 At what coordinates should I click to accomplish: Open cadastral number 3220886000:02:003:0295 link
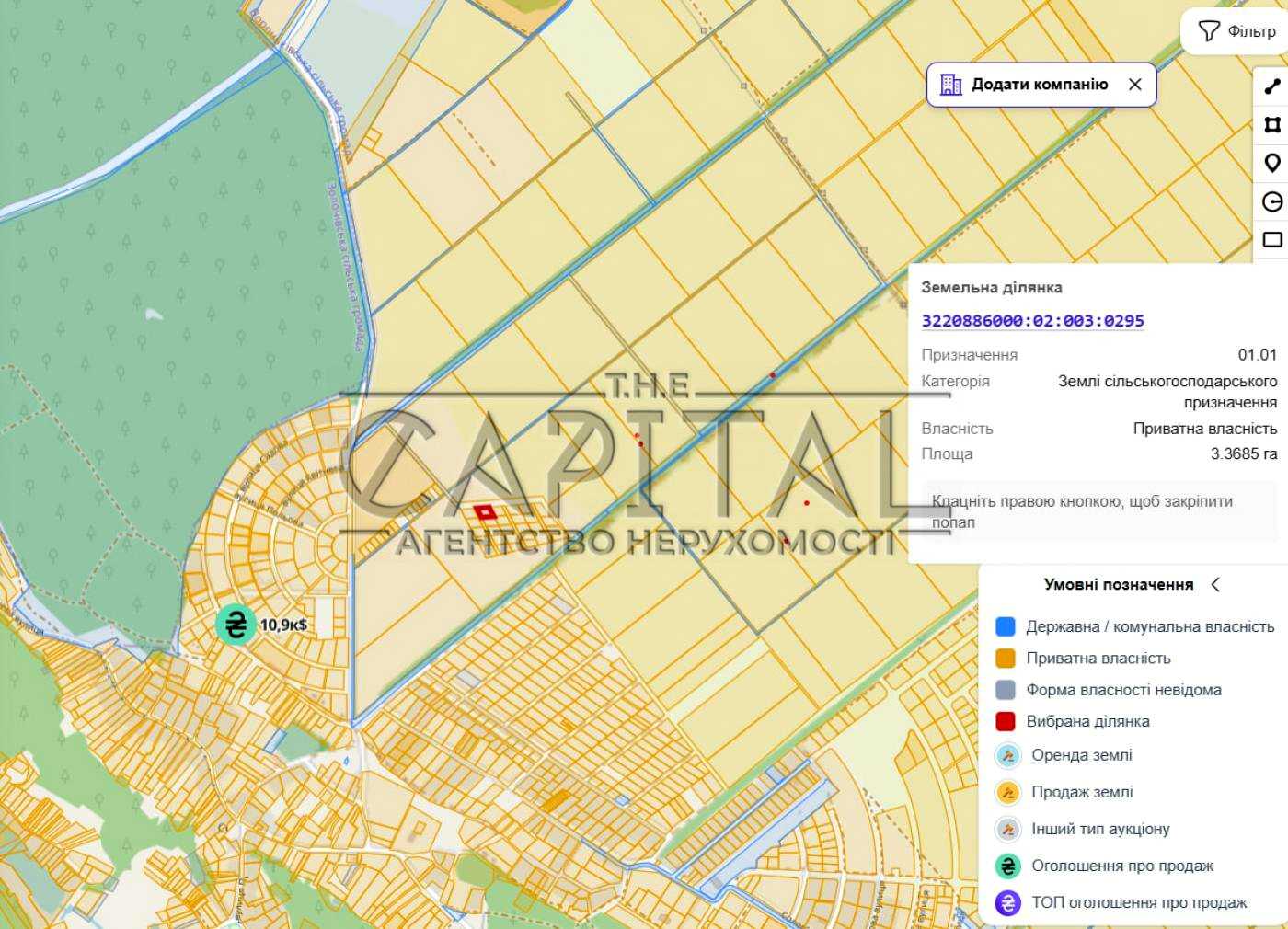pyautogui.click(x=1033, y=320)
